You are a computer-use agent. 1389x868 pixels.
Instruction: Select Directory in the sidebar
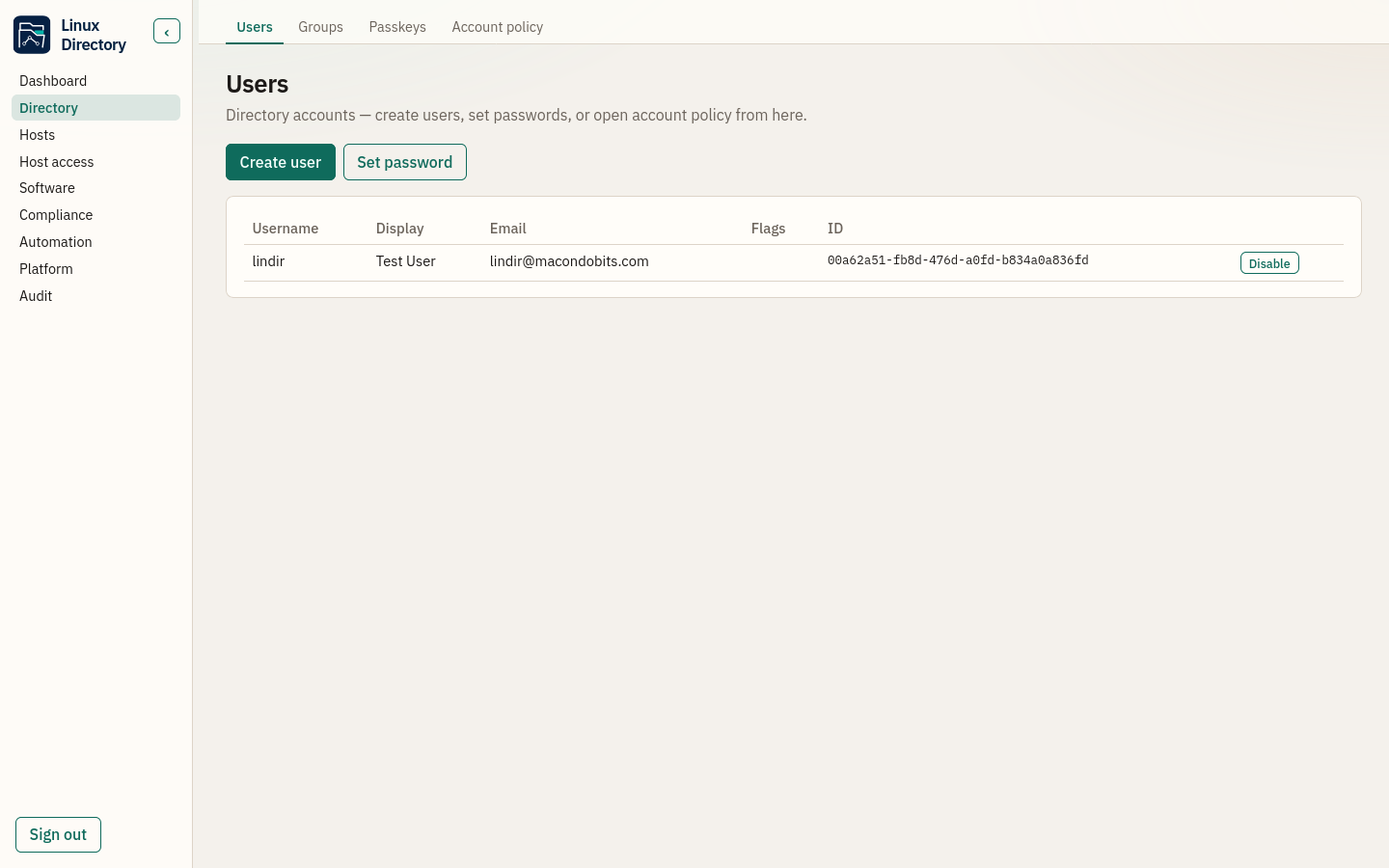95,108
